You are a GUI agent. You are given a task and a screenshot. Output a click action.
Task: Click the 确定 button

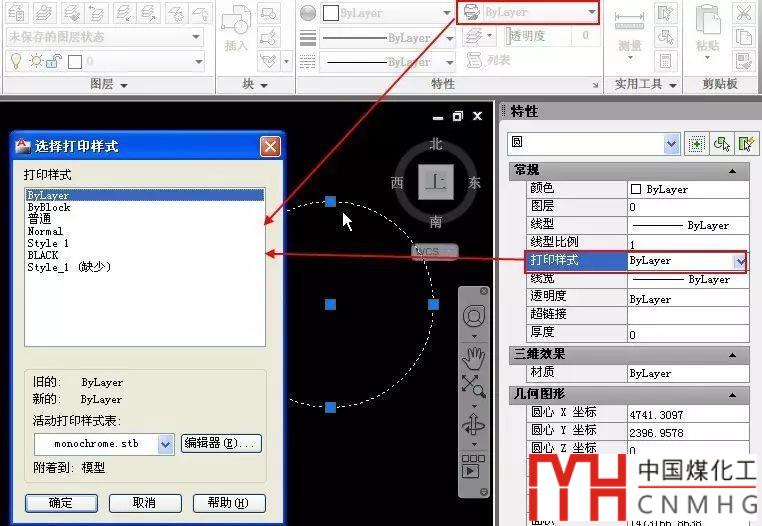point(60,503)
